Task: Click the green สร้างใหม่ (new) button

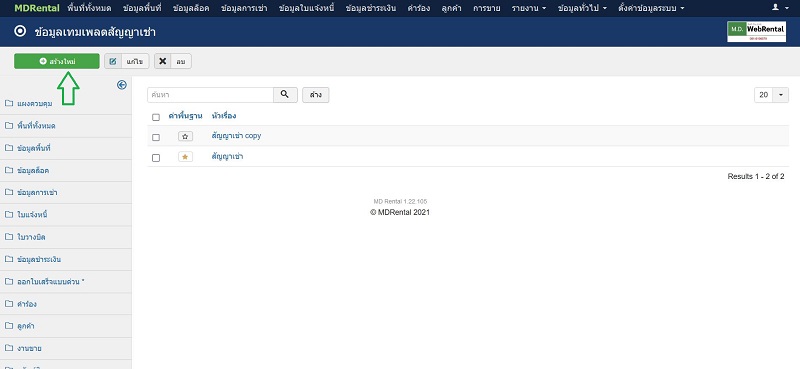Action: 57,61
